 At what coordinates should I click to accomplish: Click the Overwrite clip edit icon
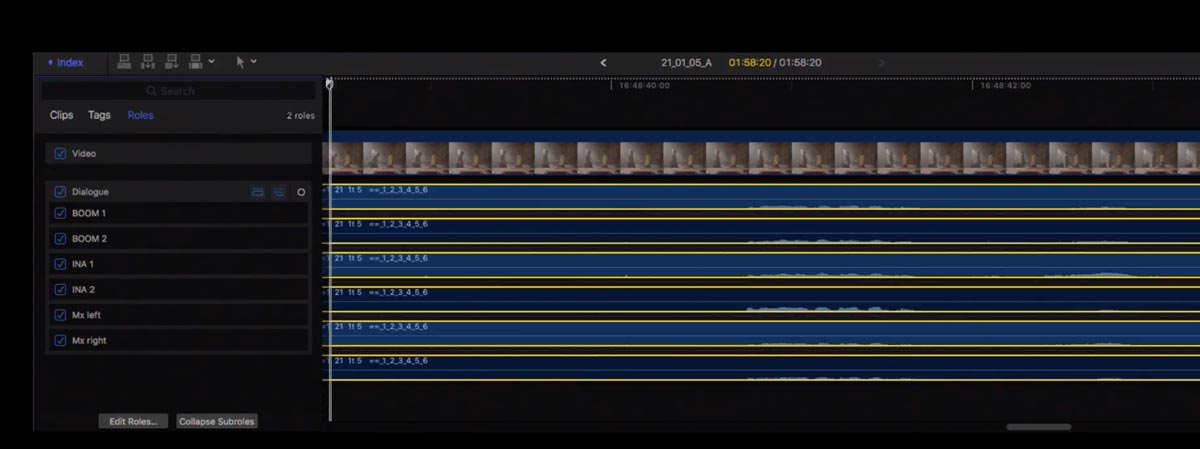pos(196,62)
